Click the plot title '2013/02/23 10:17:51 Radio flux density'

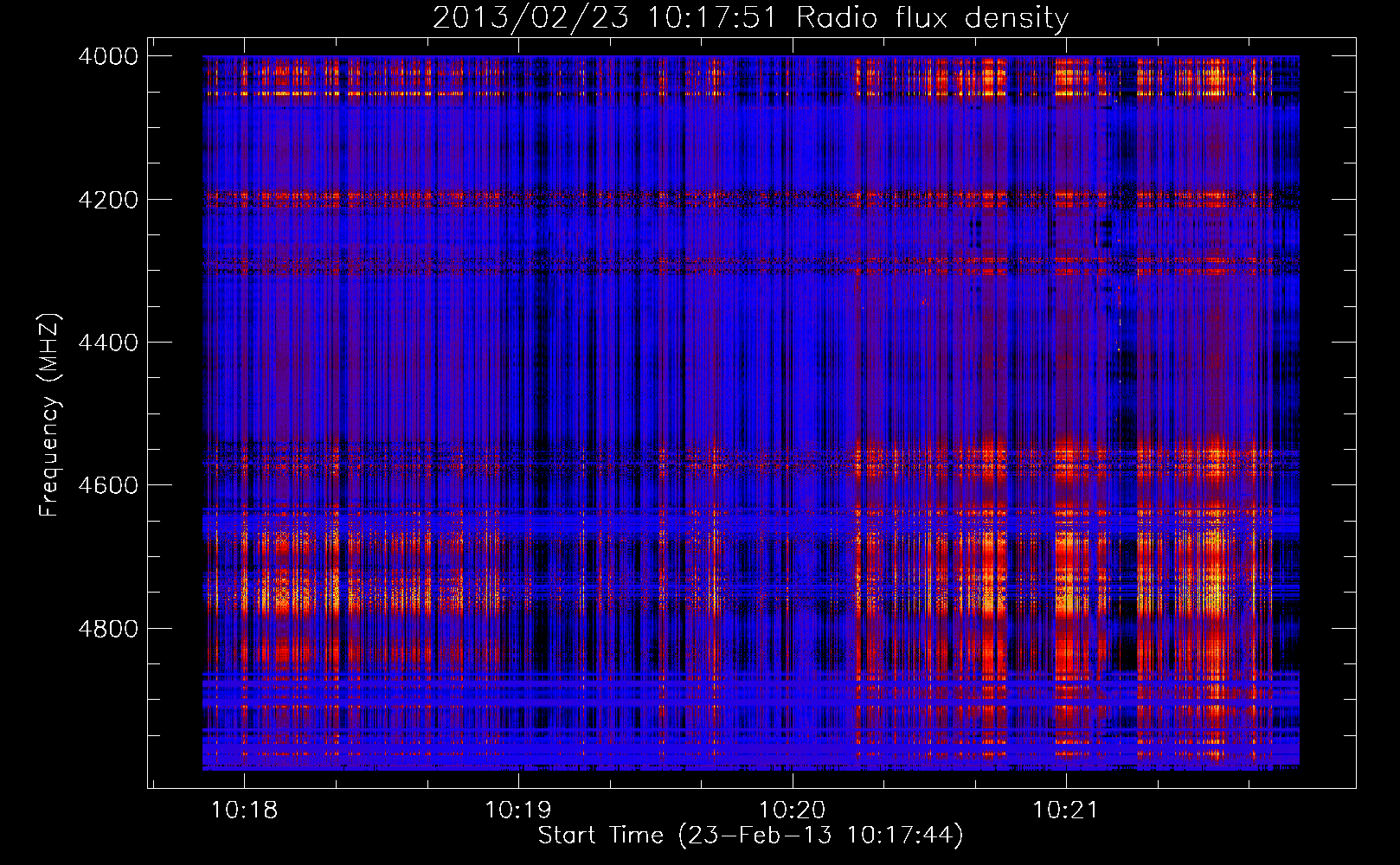[x=750, y=17]
